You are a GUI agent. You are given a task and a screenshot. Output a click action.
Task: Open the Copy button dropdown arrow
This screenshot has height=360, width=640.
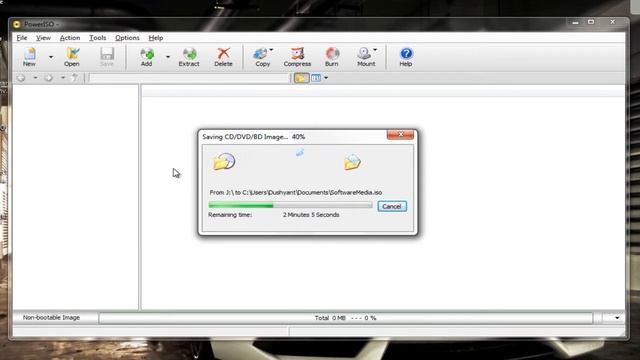pyautogui.click(x=271, y=50)
